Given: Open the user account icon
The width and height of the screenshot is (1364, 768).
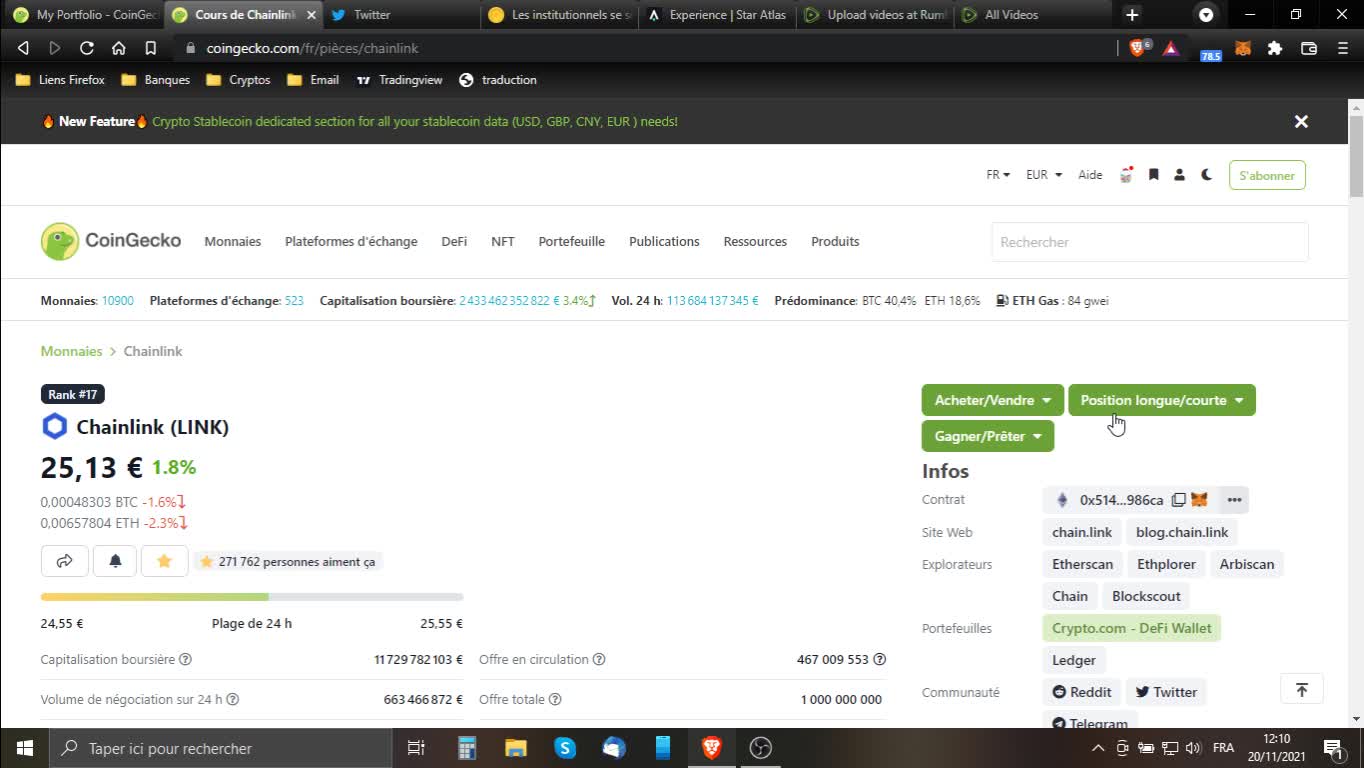Looking at the screenshot, I should click(x=1180, y=174).
